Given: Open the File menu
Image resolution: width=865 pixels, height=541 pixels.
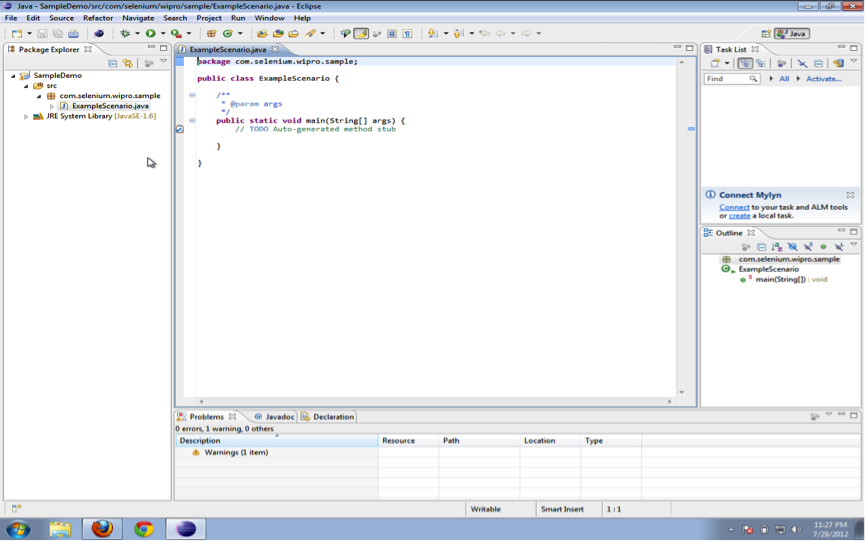Looking at the screenshot, I should [x=11, y=18].
